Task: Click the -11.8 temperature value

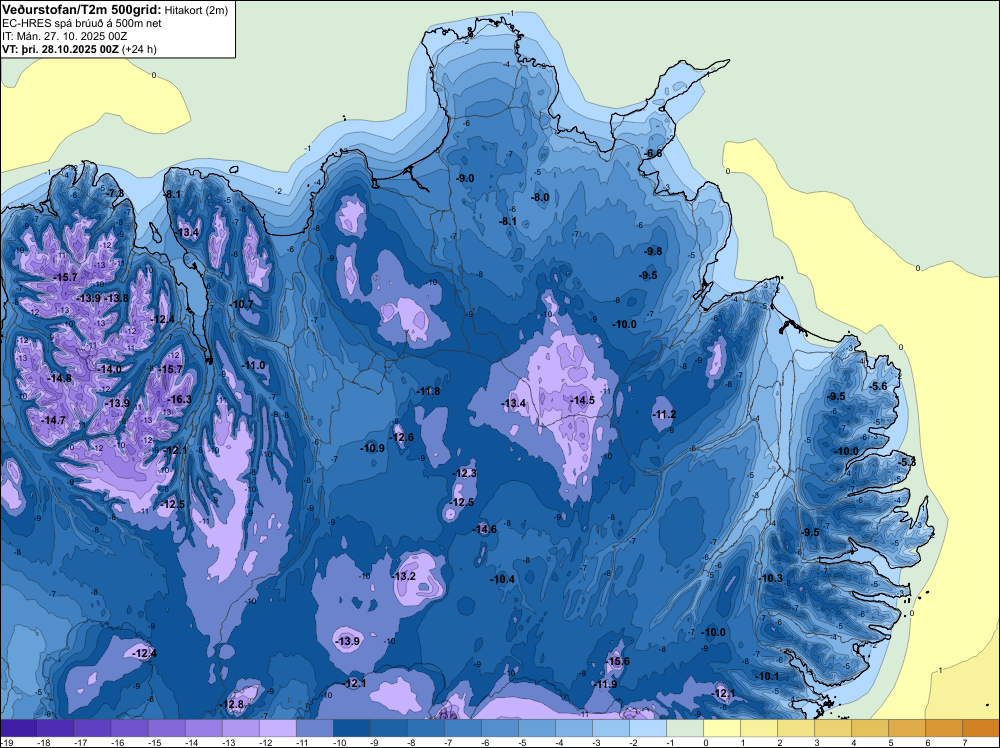Action: click(x=428, y=392)
